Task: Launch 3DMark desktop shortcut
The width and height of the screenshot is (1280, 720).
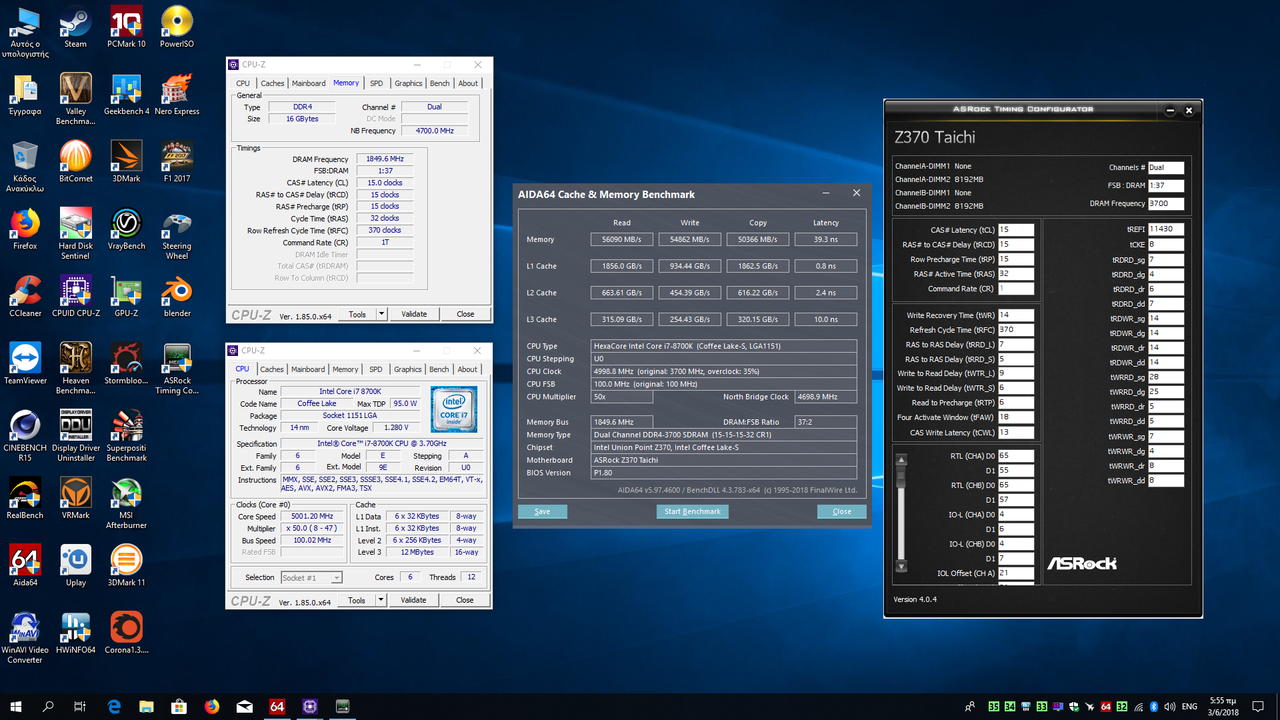Action: [126, 162]
